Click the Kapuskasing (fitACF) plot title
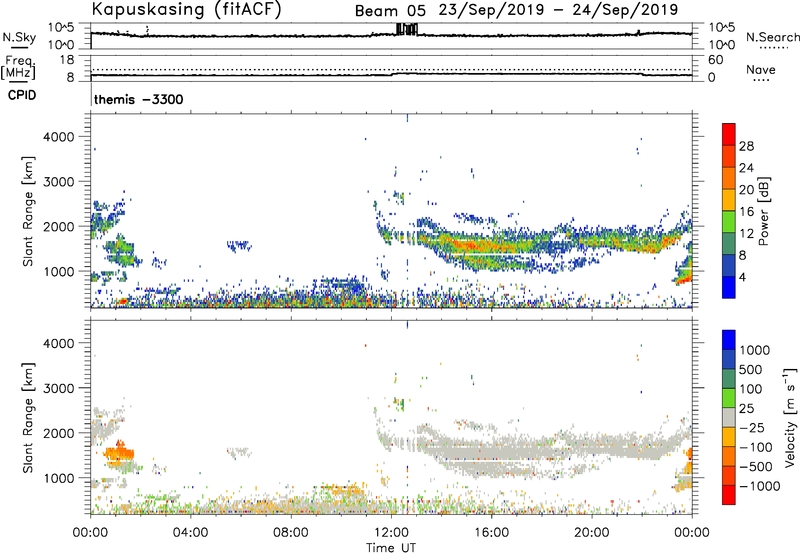The width and height of the screenshot is (800, 554). [x=187, y=9]
